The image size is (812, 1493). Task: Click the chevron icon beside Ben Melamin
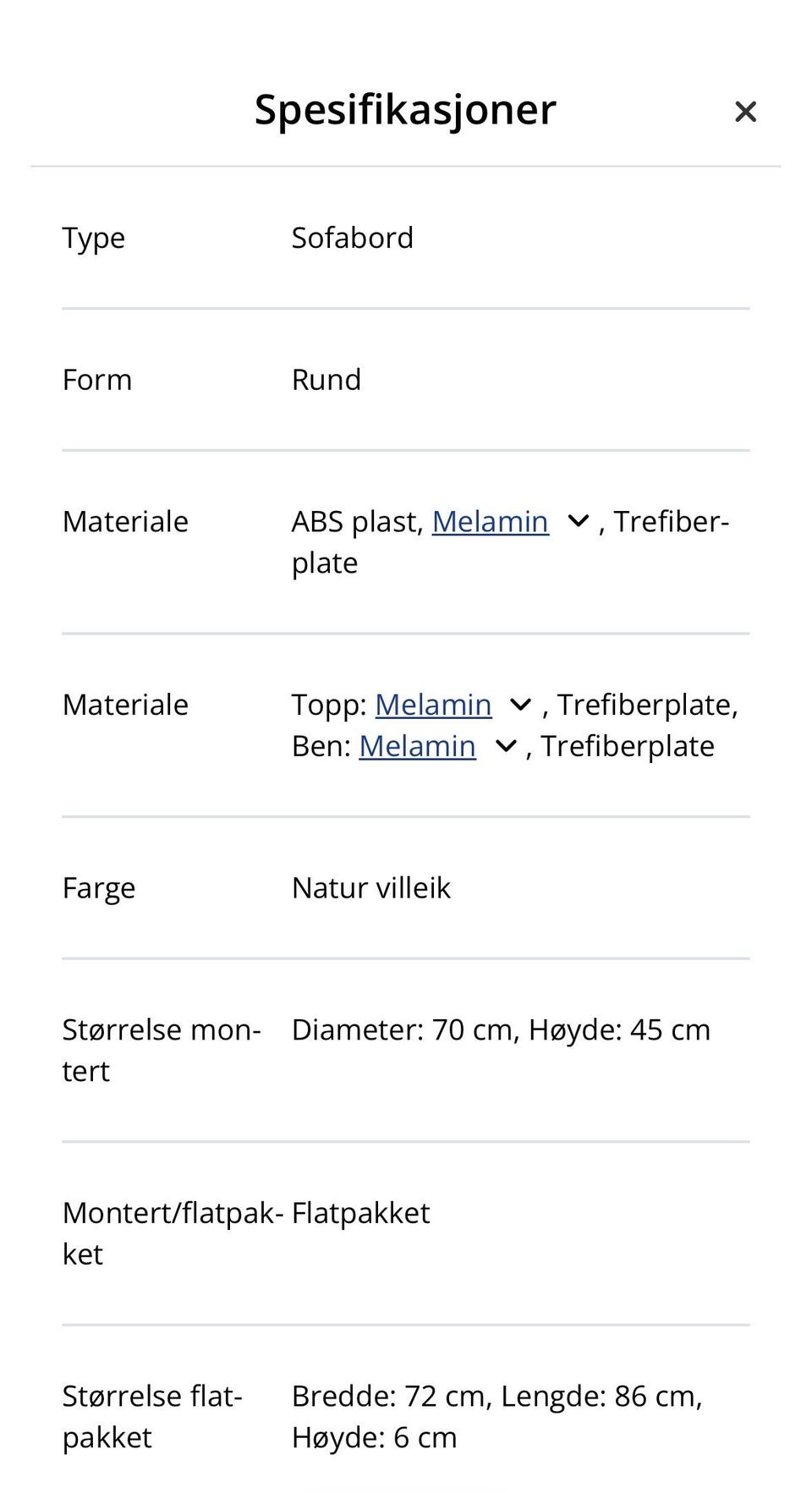click(504, 745)
